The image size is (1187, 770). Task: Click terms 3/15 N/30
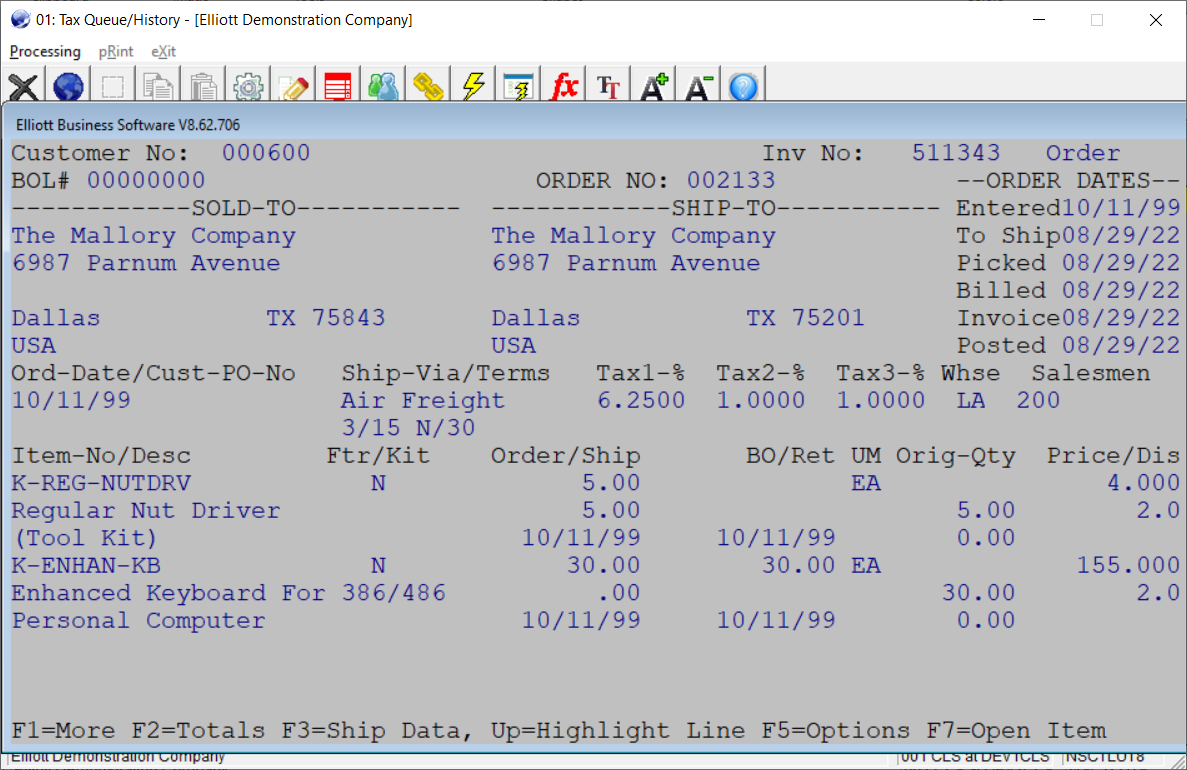[x=408, y=428]
